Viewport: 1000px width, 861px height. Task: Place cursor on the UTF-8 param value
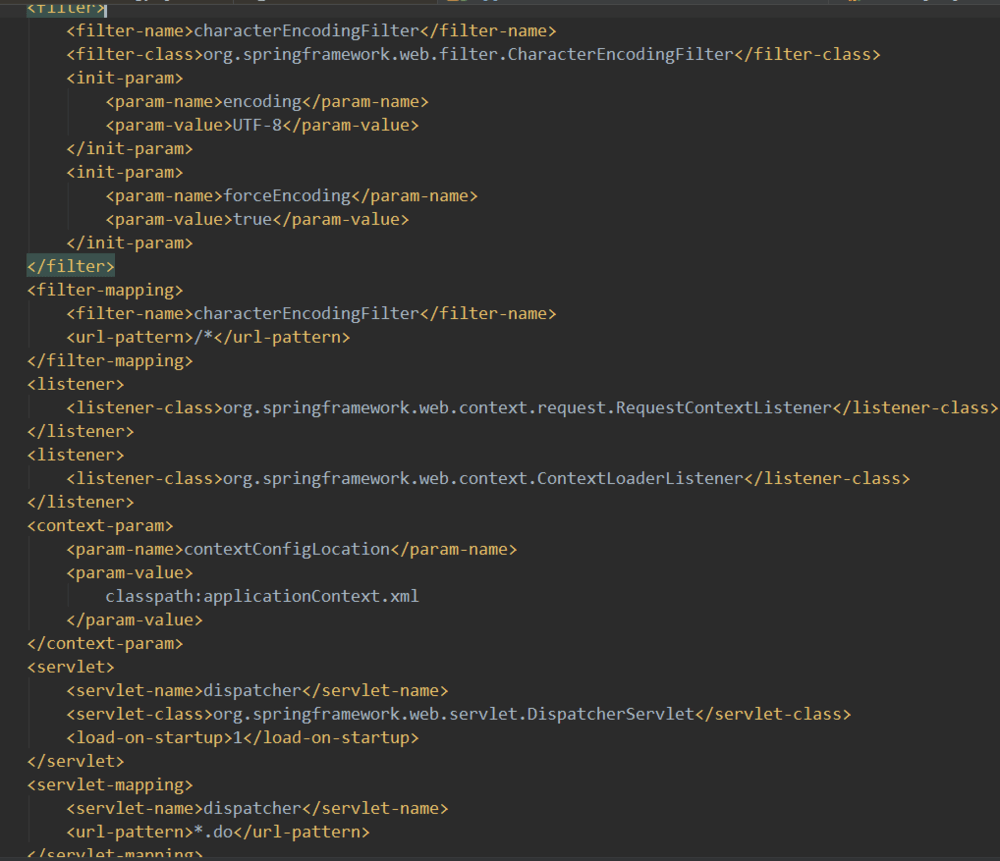pos(258,125)
